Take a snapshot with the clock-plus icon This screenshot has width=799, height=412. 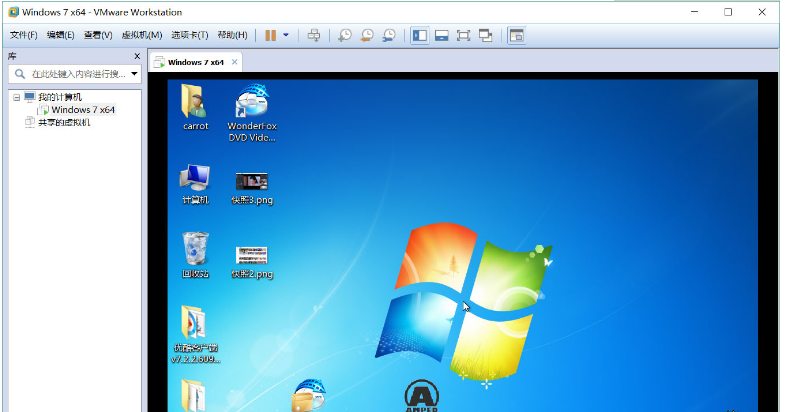tap(345, 35)
